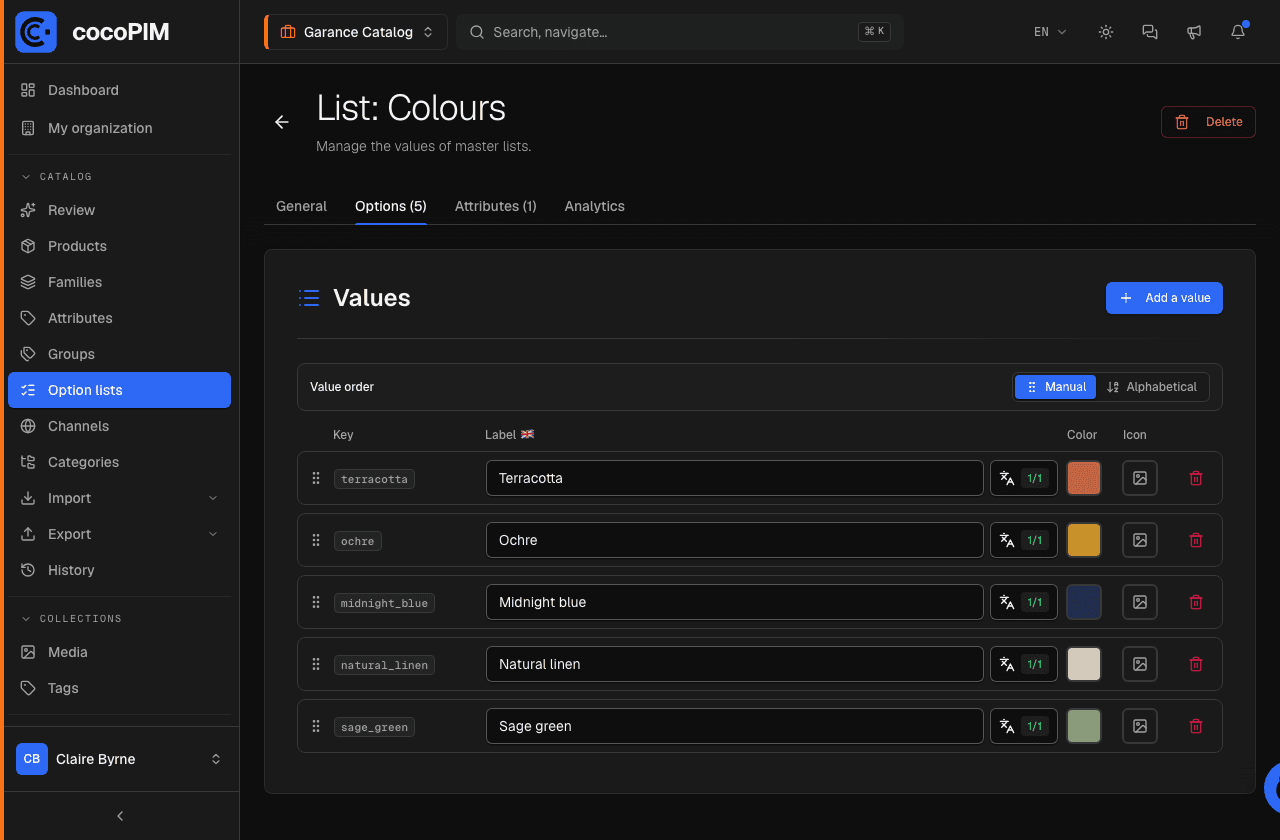Select Manual value order
The width and height of the screenshot is (1280, 840).
1056,387
